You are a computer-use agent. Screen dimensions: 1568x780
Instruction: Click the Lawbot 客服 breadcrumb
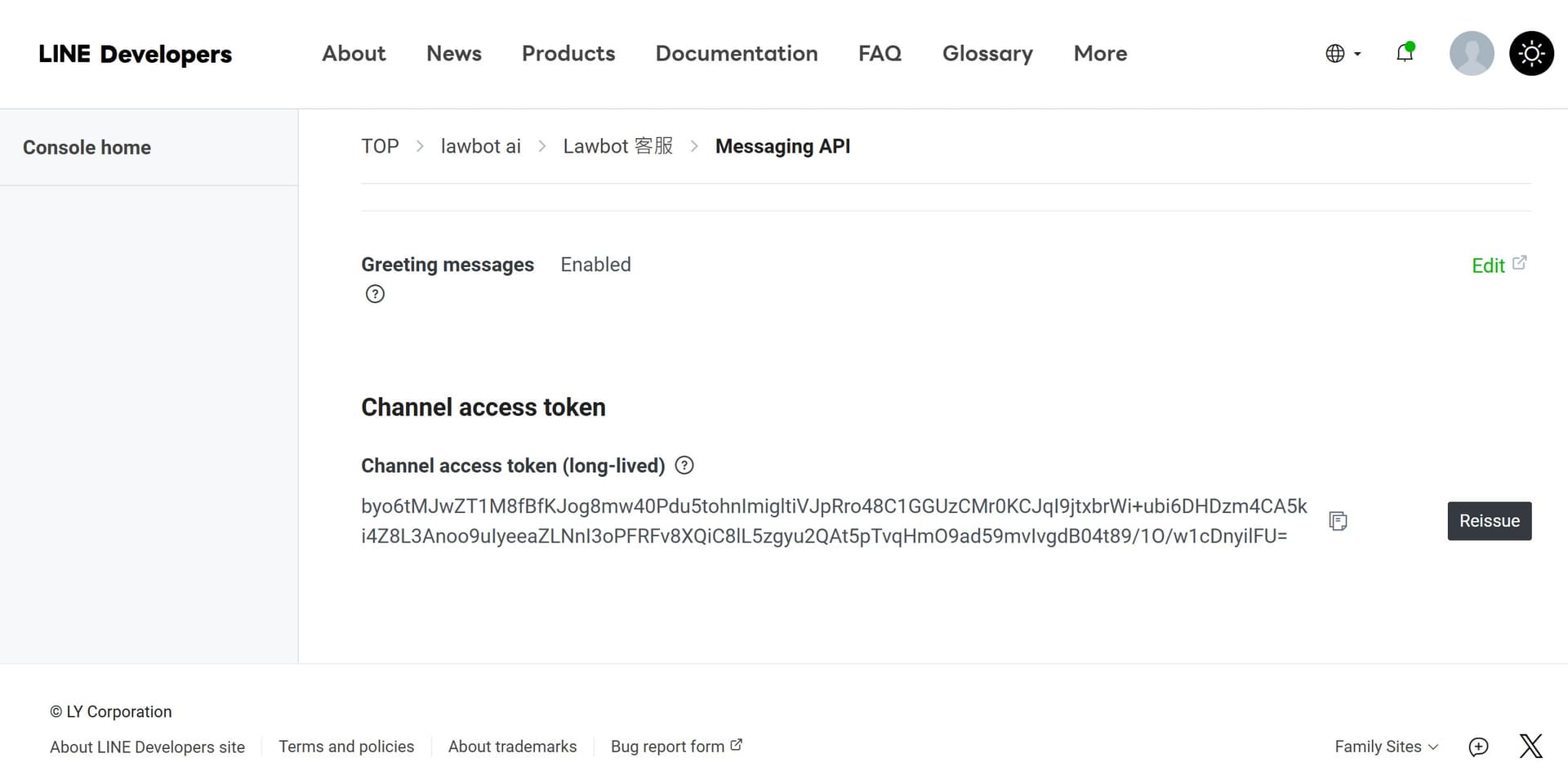pyautogui.click(x=618, y=146)
